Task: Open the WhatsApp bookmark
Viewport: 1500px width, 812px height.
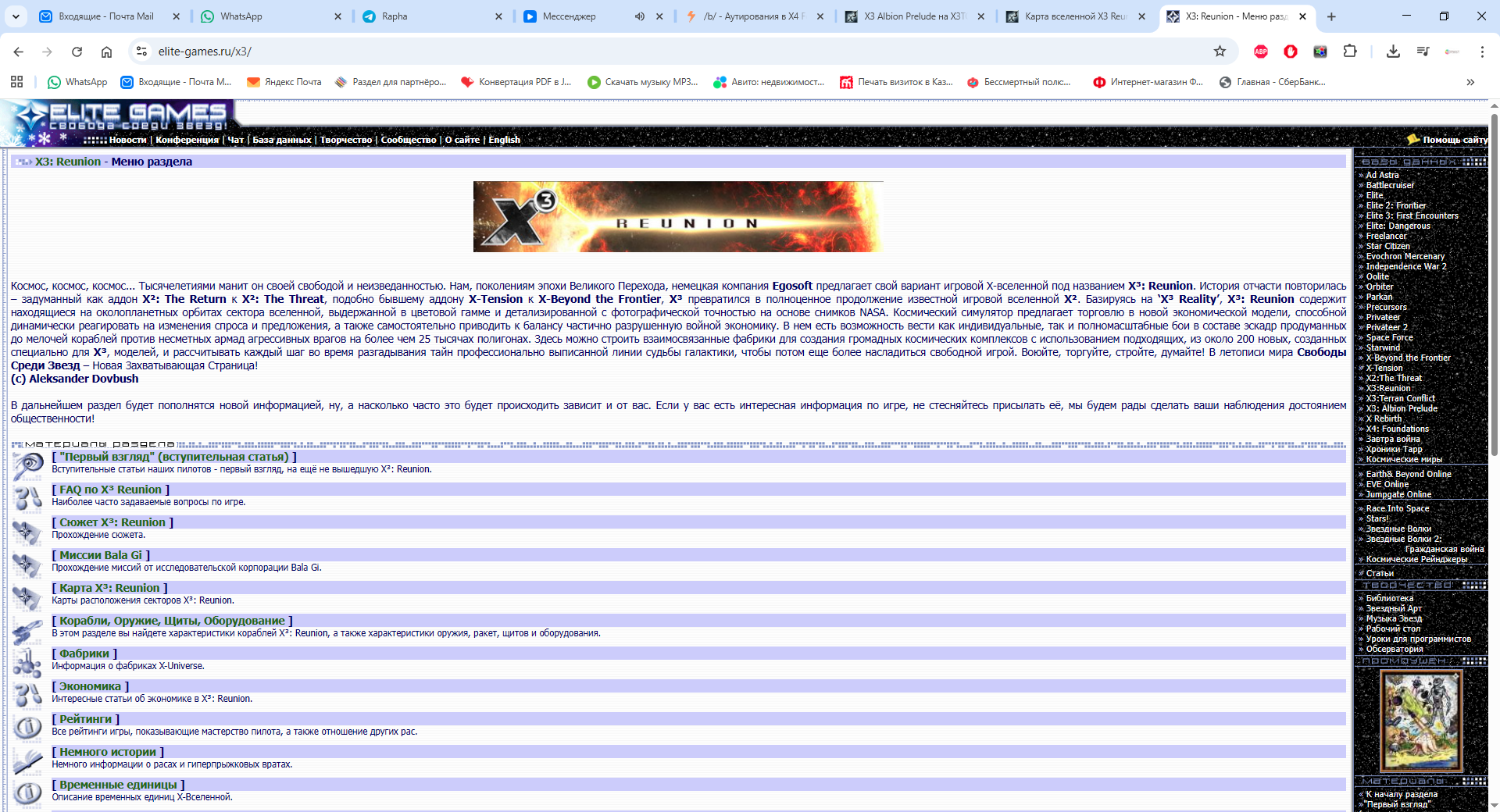Action: pyautogui.click(x=77, y=82)
